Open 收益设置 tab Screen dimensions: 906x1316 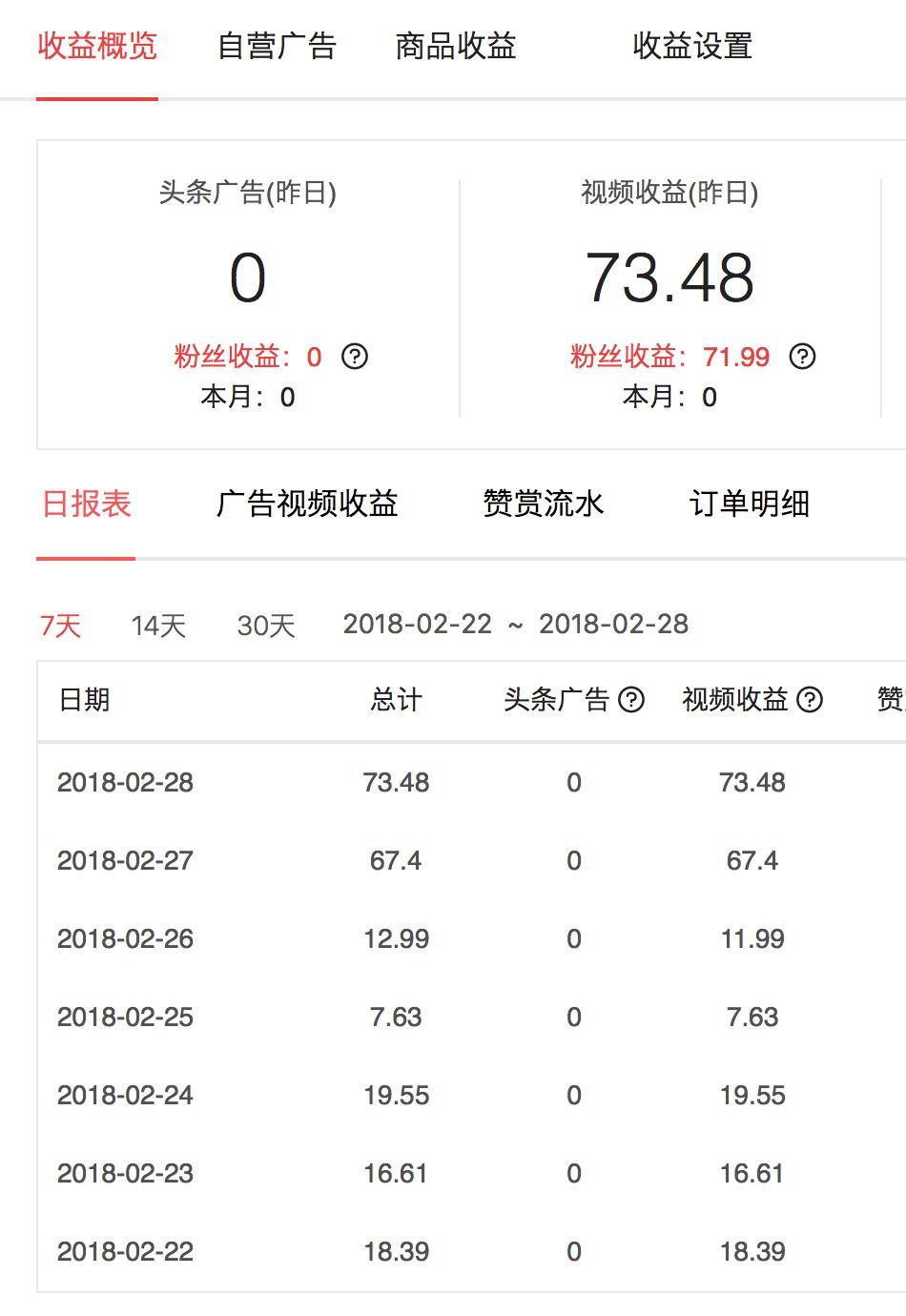[692, 46]
